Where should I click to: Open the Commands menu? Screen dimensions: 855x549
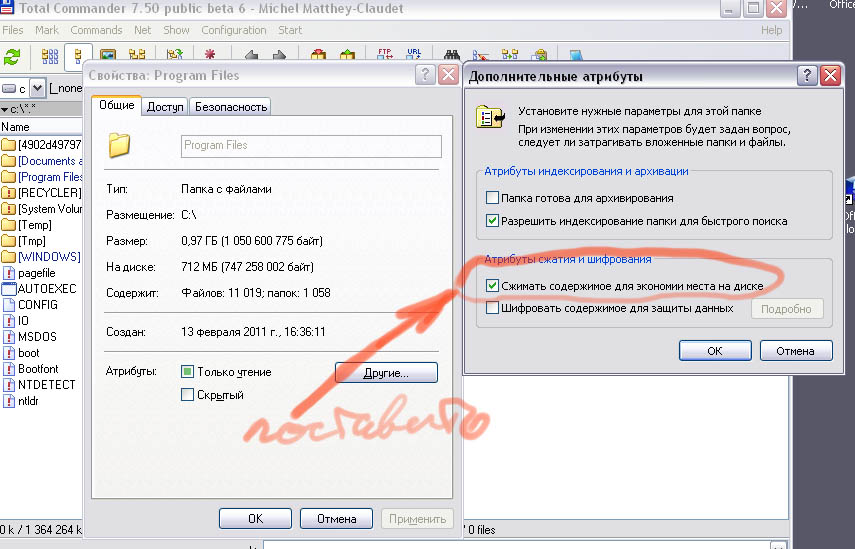[96, 30]
